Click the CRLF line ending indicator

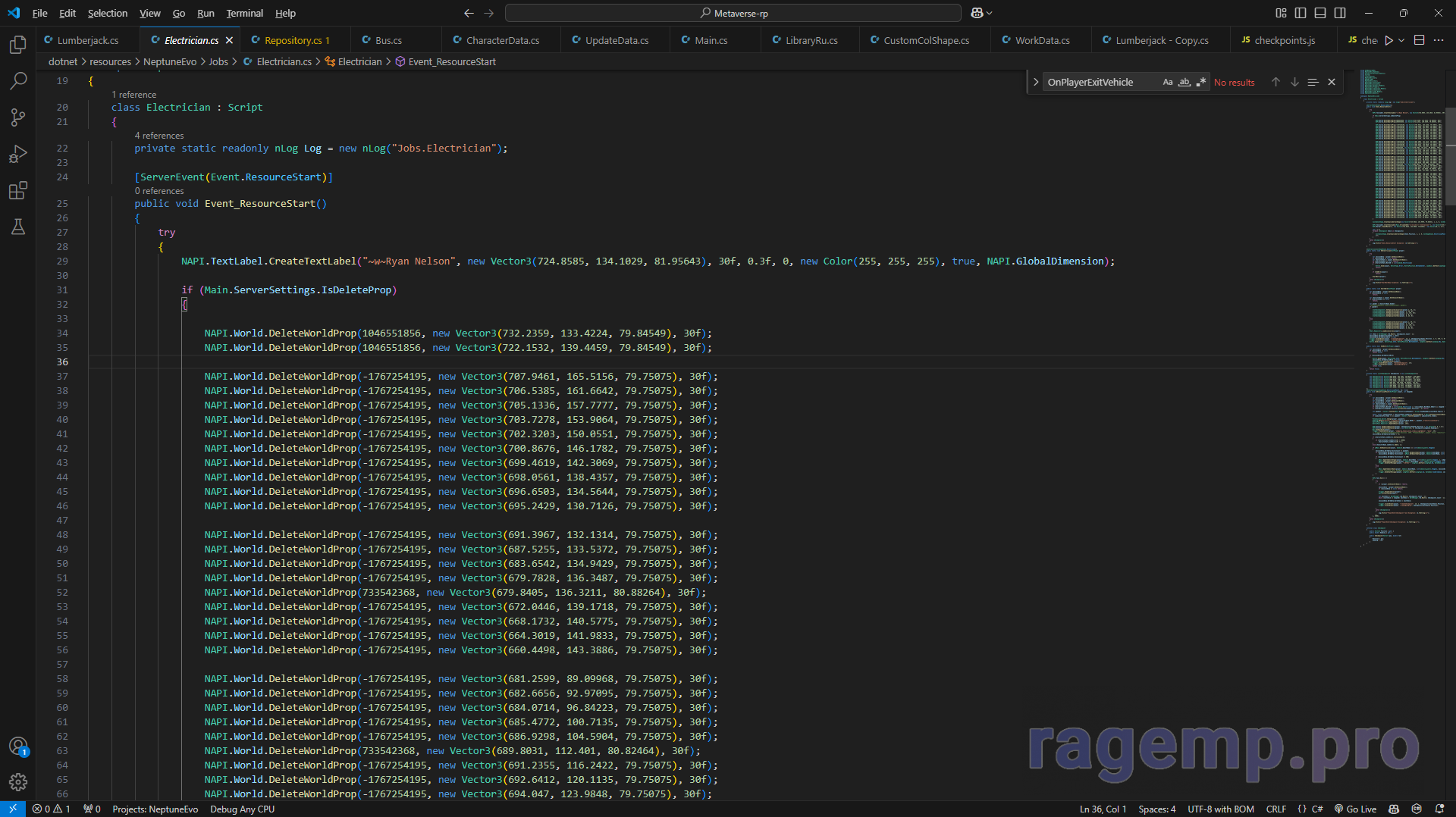click(x=1276, y=809)
